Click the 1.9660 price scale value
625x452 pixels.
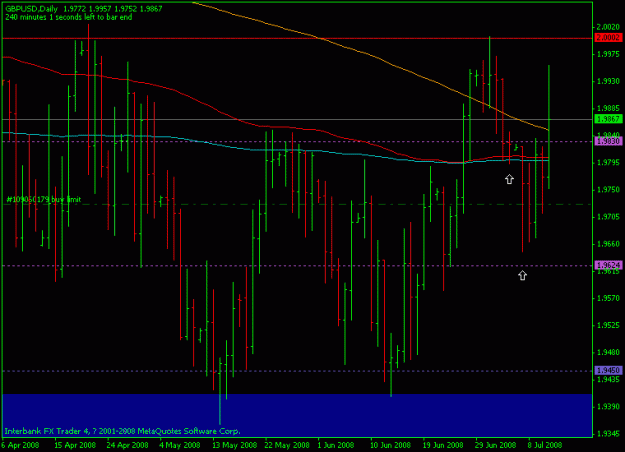point(608,244)
